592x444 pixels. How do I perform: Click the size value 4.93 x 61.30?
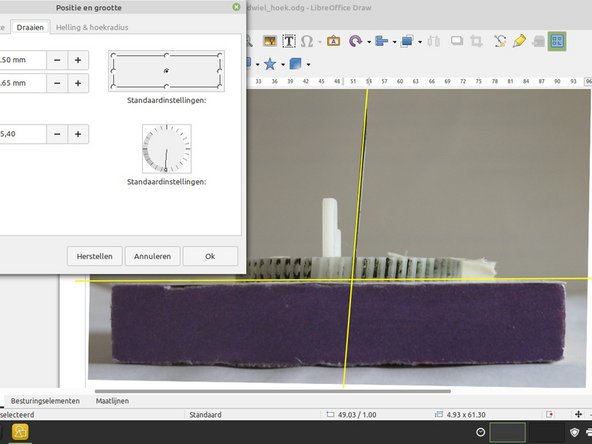(x=466, y=415)
